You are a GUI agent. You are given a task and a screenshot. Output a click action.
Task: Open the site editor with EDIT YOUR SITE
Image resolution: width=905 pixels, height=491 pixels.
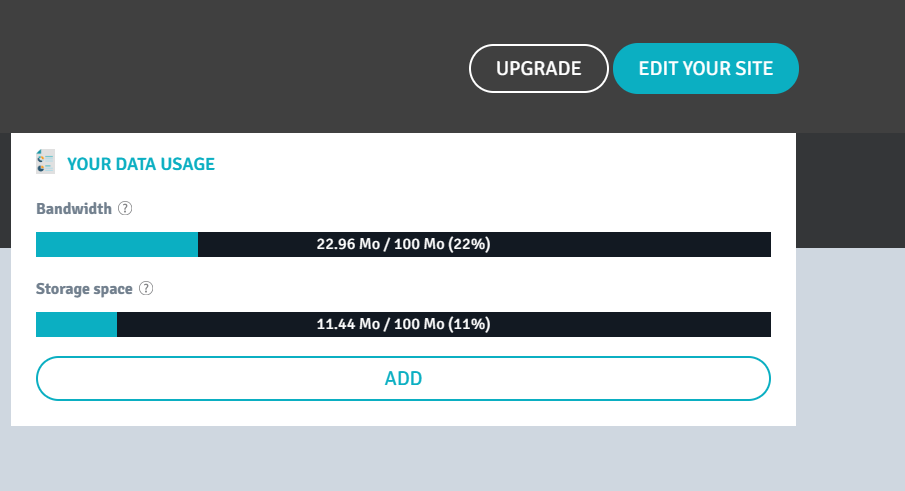(x=706, y=69)
